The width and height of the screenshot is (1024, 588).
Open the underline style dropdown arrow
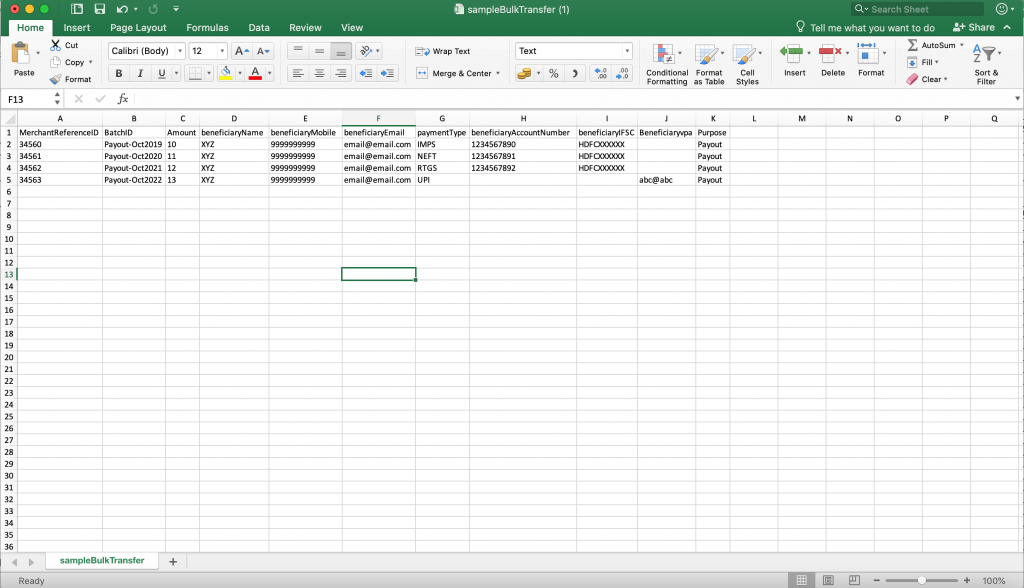tap(176, 73)
